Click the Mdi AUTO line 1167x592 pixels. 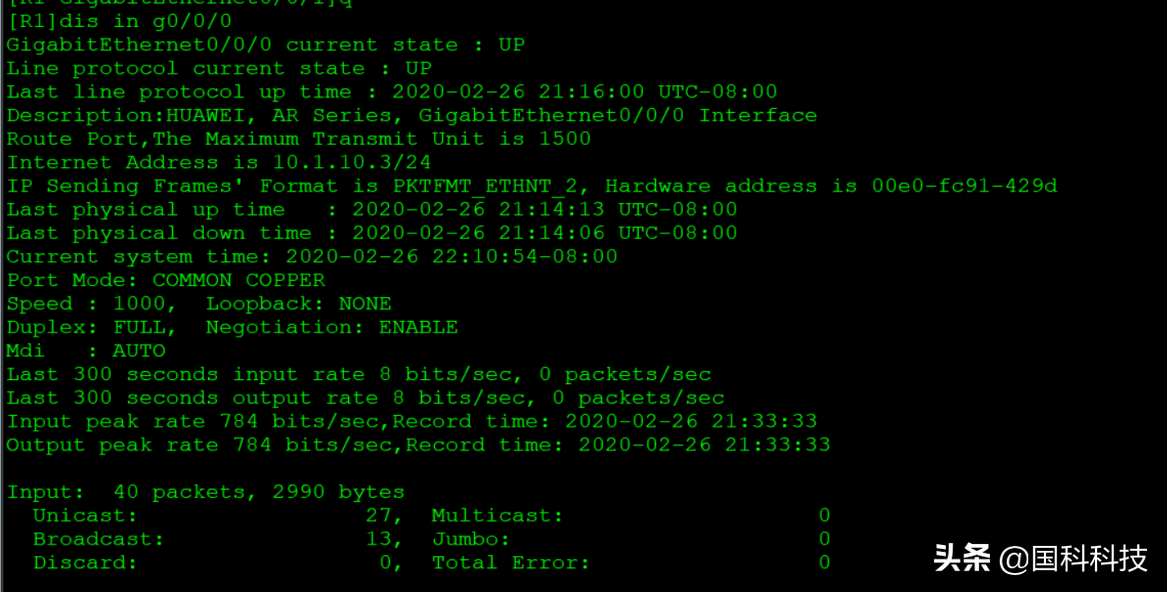(x=86, y=351)
